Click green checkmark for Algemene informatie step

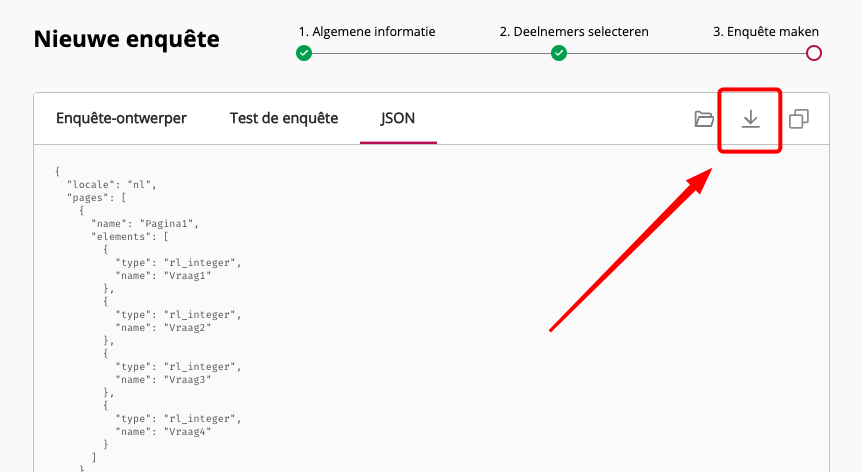pyautogui.click(x=304, y=53)
